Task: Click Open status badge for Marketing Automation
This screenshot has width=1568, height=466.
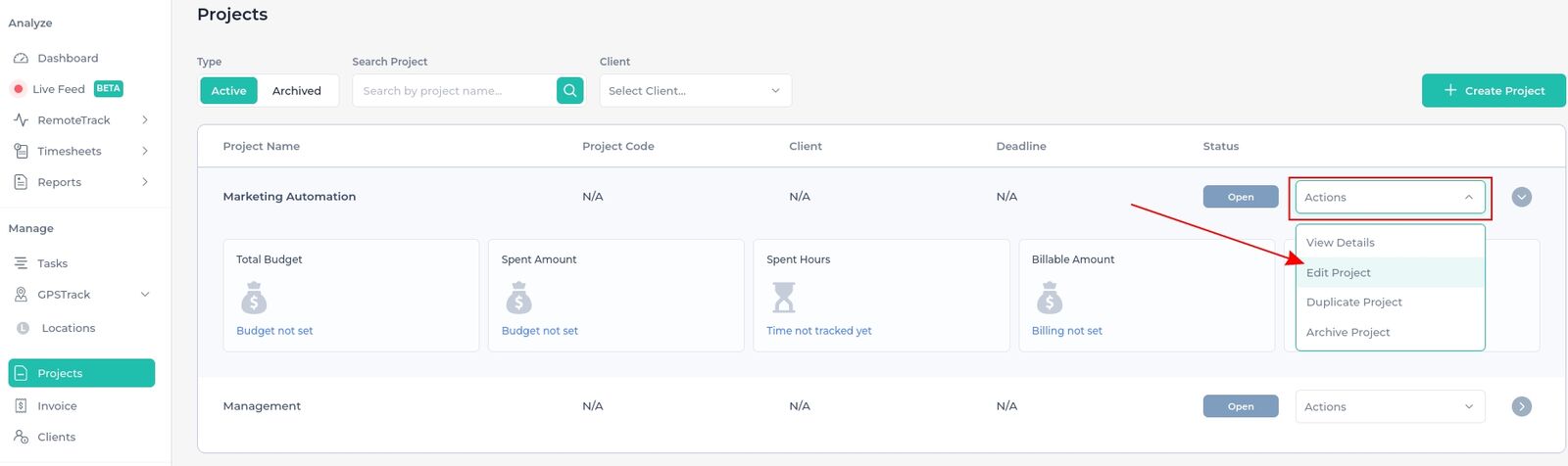Action: [x=1241, y=197]
